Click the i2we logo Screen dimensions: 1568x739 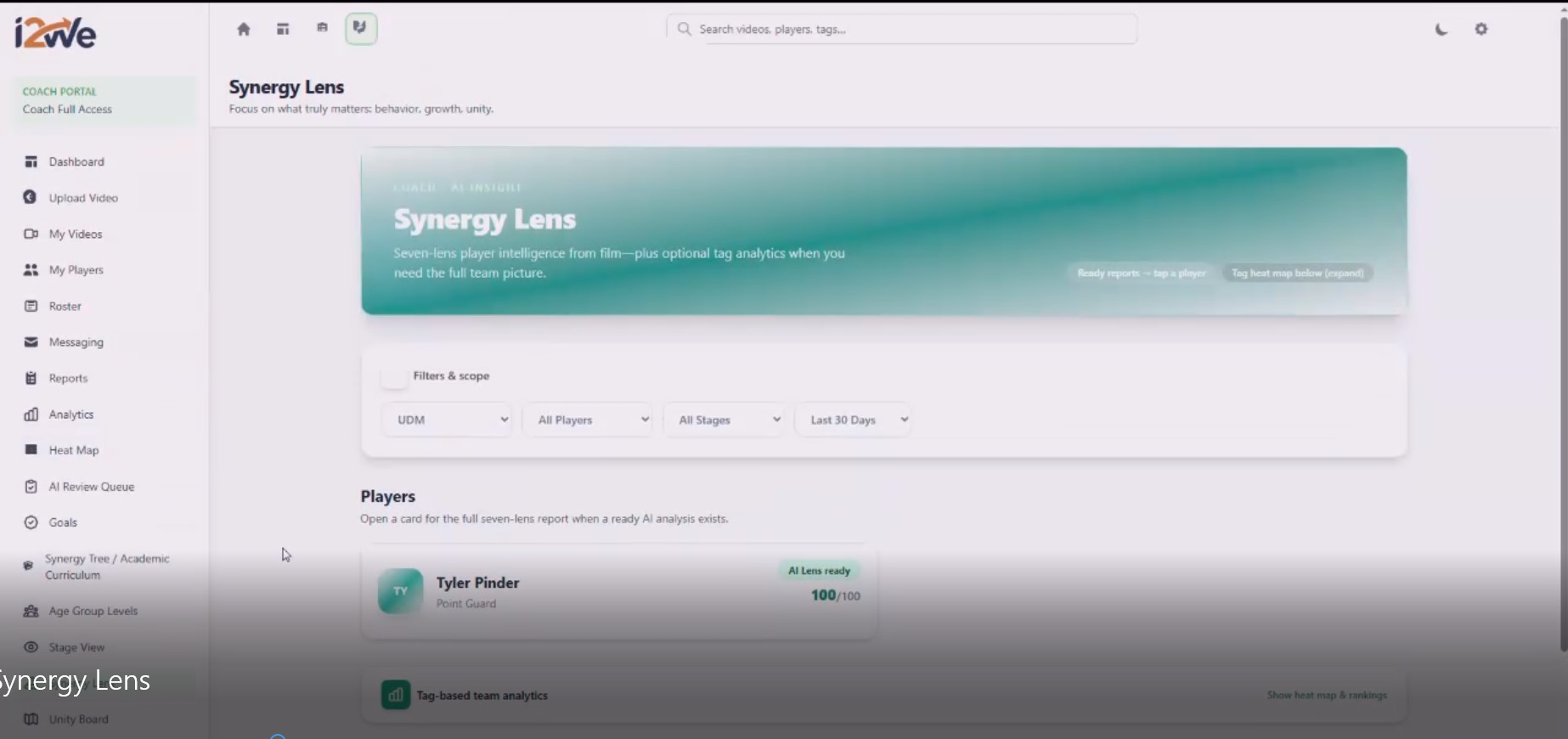pos(55,33)
